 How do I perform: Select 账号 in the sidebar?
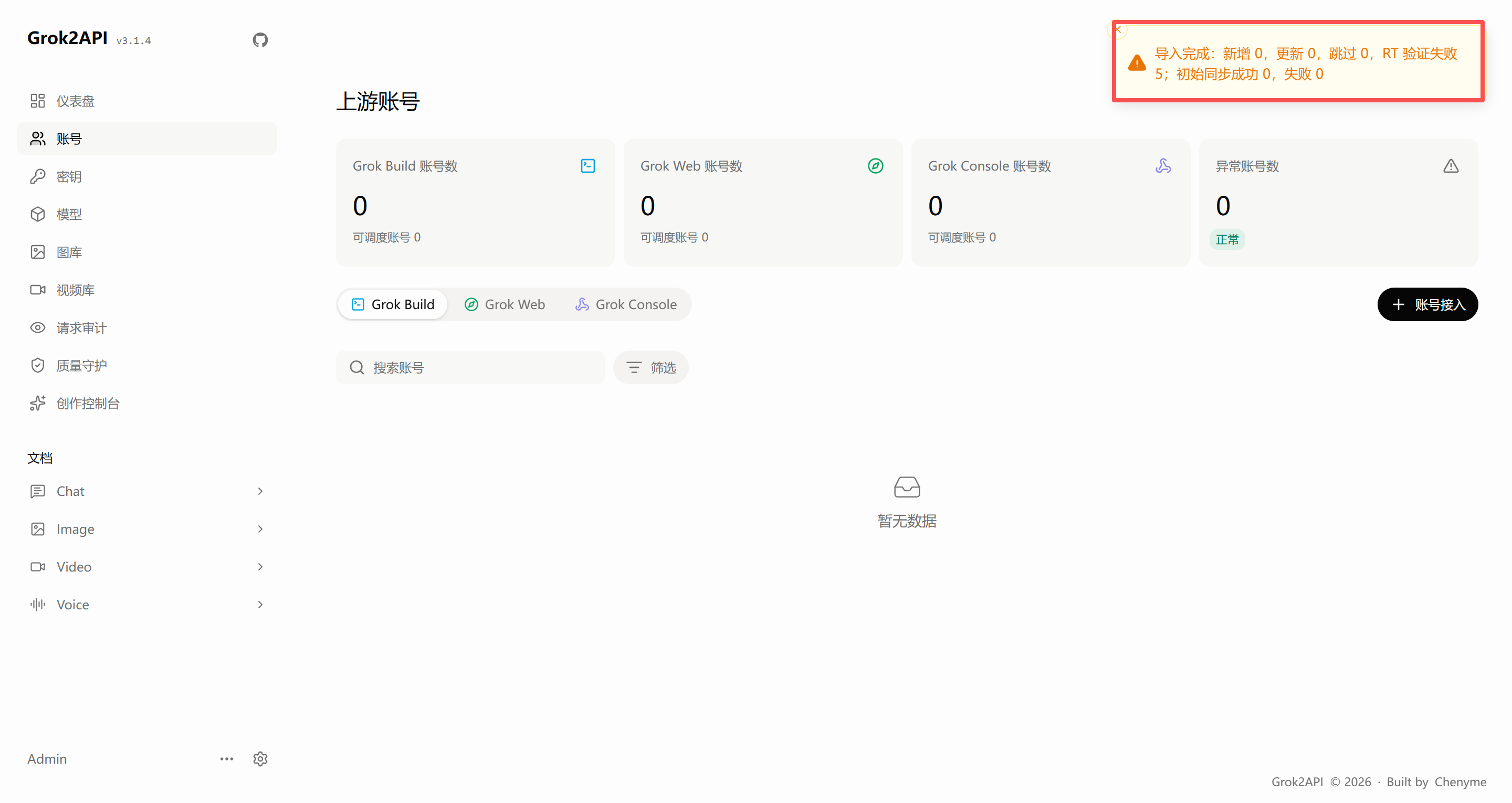click(x=147, y=139)
